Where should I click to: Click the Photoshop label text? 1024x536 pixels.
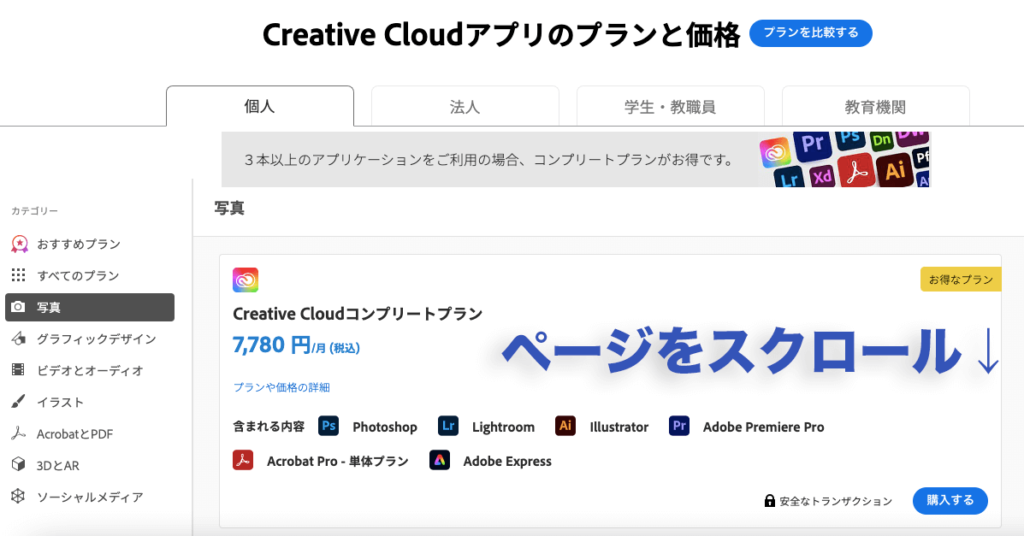[x=385, y=427]
